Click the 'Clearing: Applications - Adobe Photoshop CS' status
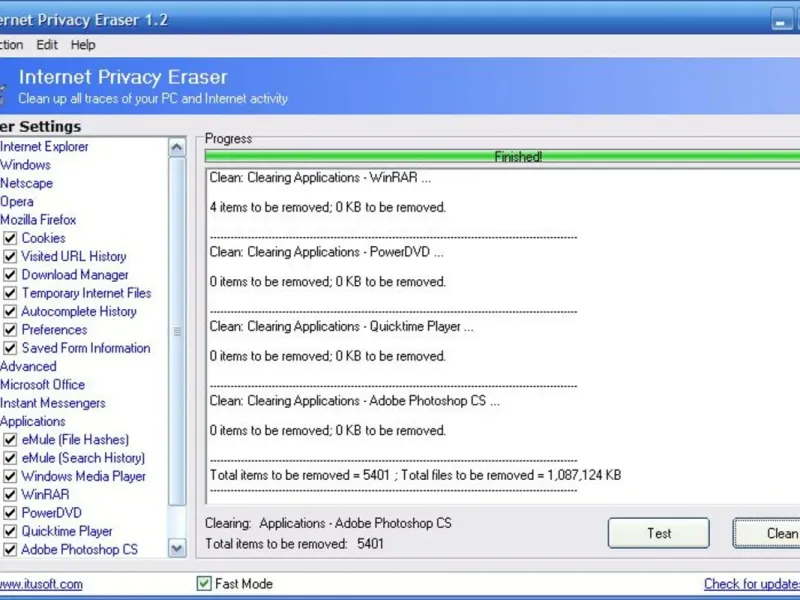Viewport: 800px width, 600px height. tap(329, 523)
